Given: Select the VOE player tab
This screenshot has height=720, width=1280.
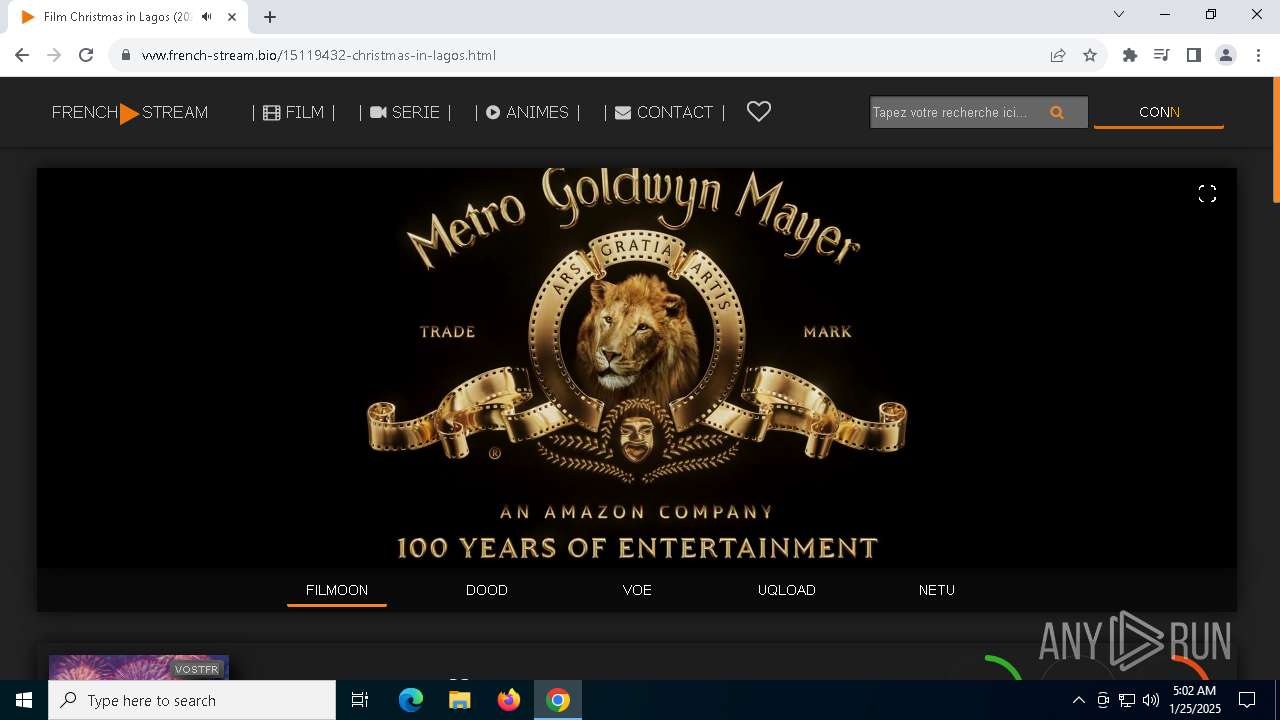Looking at the screenshot, I should coord(637,590).
